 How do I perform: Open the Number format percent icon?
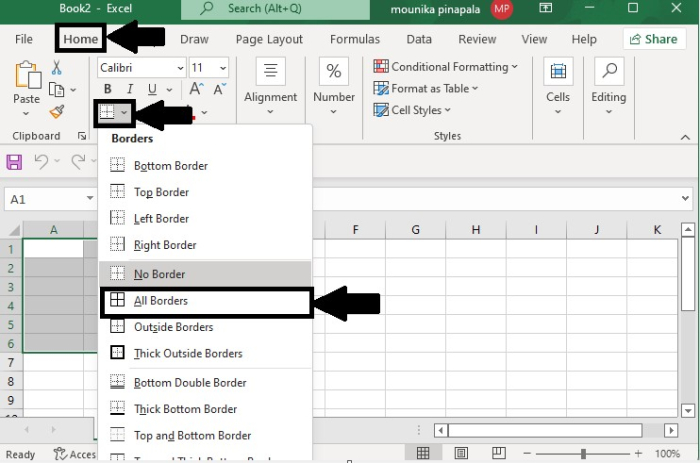334,71
